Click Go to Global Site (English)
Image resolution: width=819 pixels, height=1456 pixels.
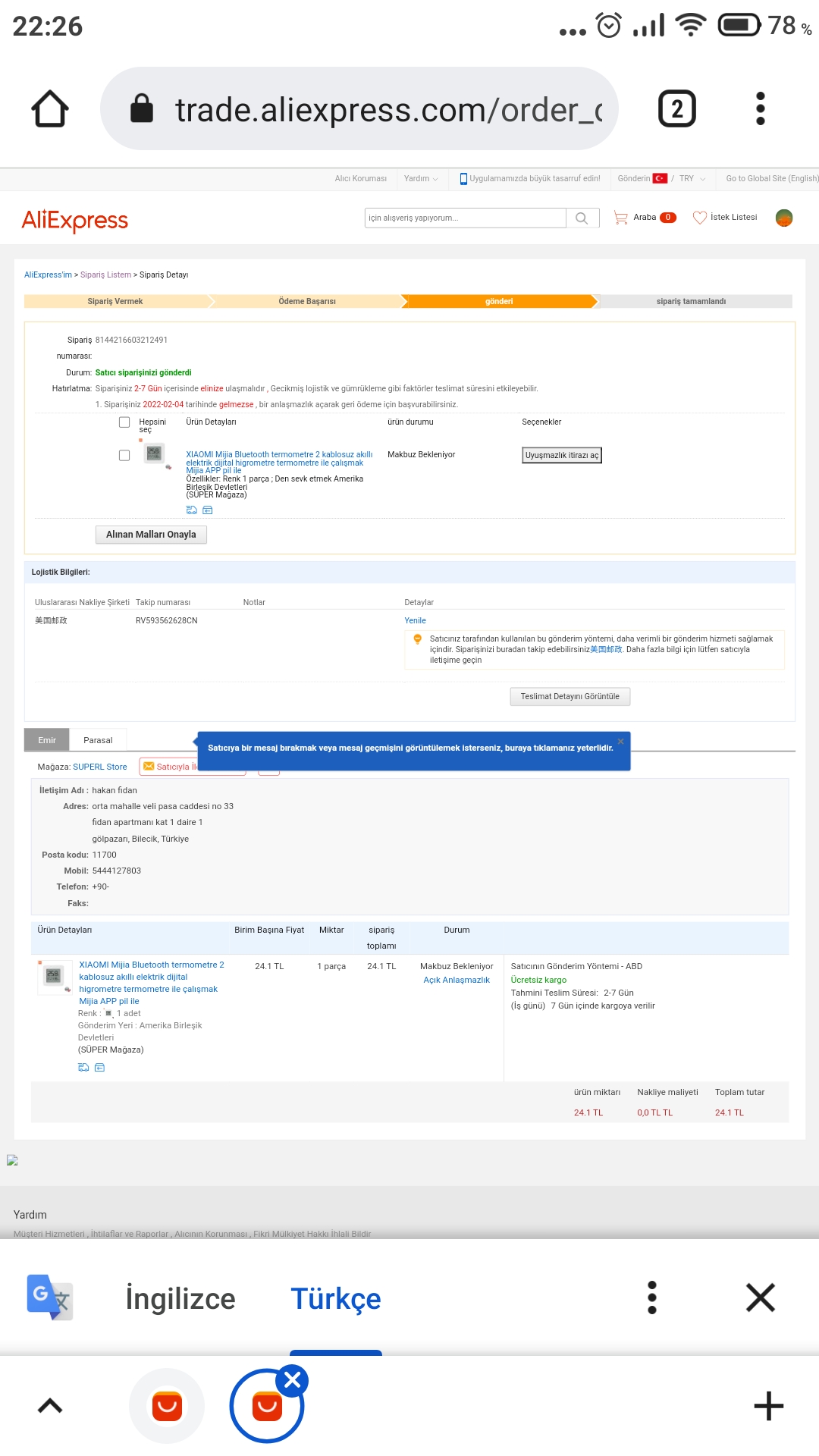(772, 178)
